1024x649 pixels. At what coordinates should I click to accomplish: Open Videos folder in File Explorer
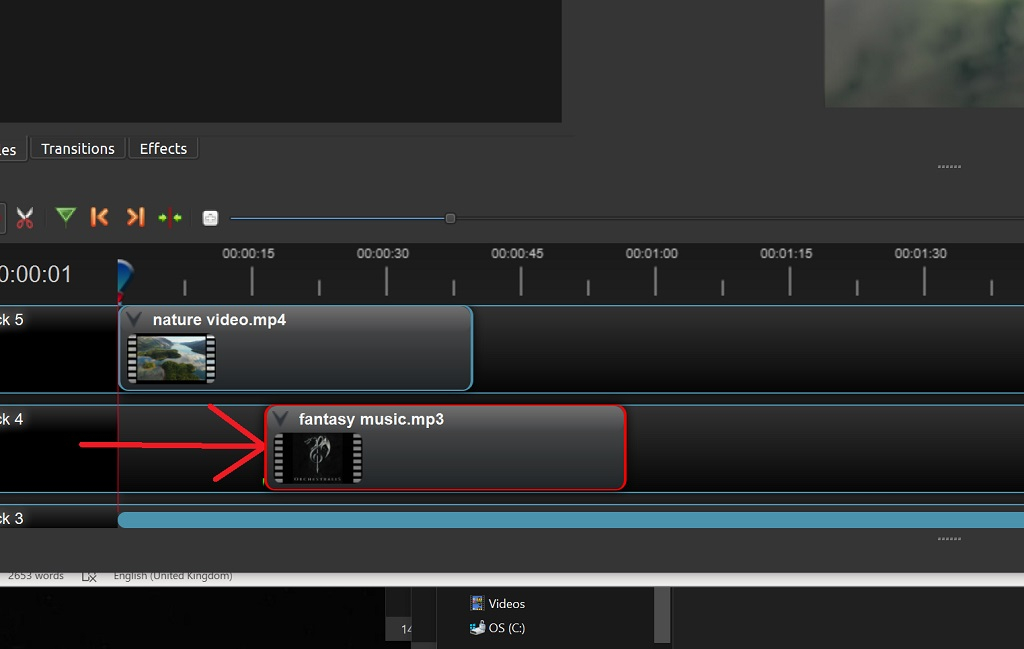[x=498, y=603]
